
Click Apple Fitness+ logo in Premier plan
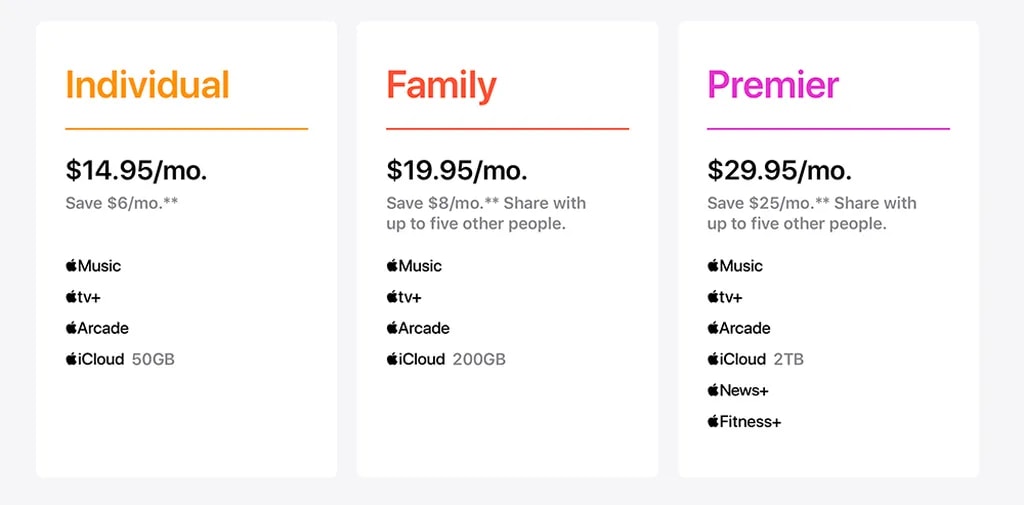[744, 421]
